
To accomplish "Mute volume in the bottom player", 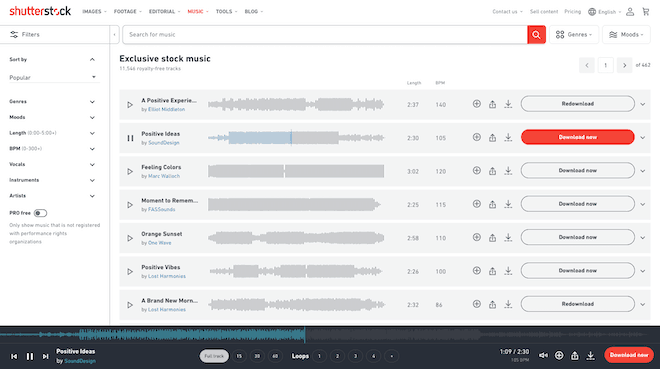I will (x=543, y=356).
